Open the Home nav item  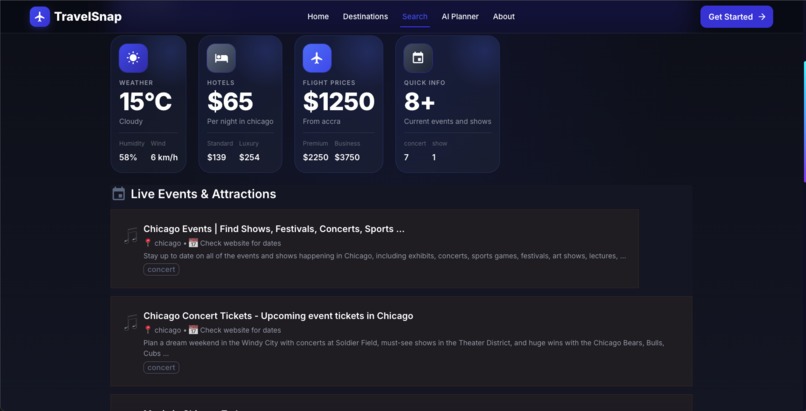[318, 16]
